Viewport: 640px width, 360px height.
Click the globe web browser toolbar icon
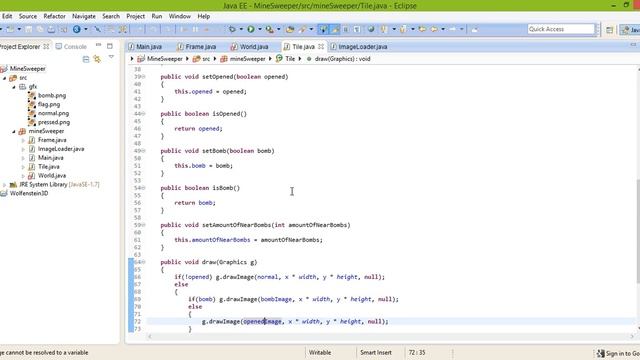point(371,29)
